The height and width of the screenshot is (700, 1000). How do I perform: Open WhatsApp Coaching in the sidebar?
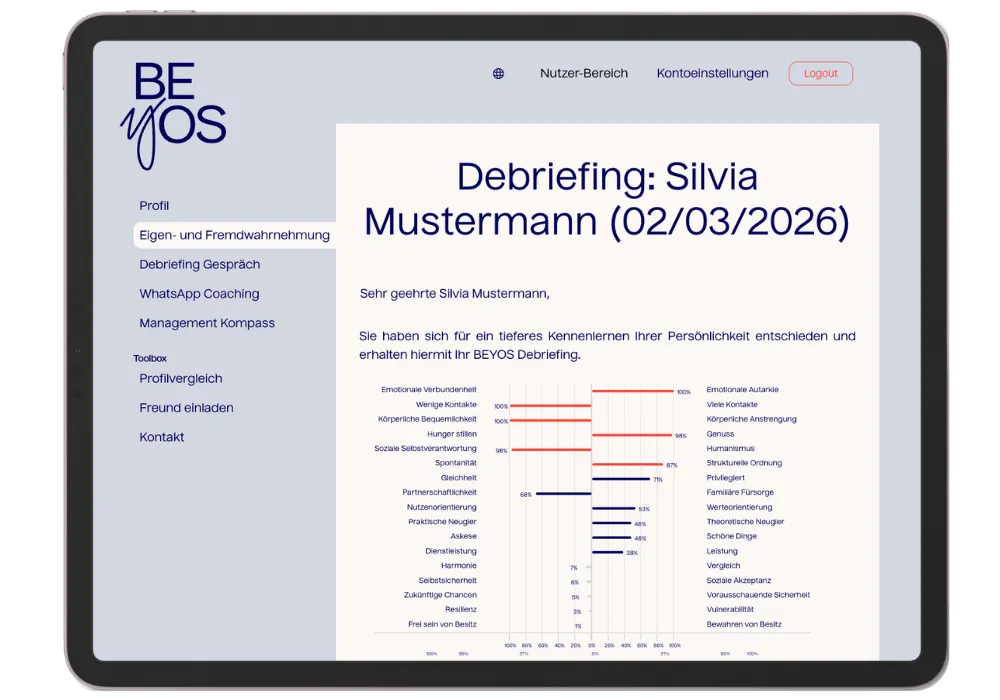tap(200, 293)
